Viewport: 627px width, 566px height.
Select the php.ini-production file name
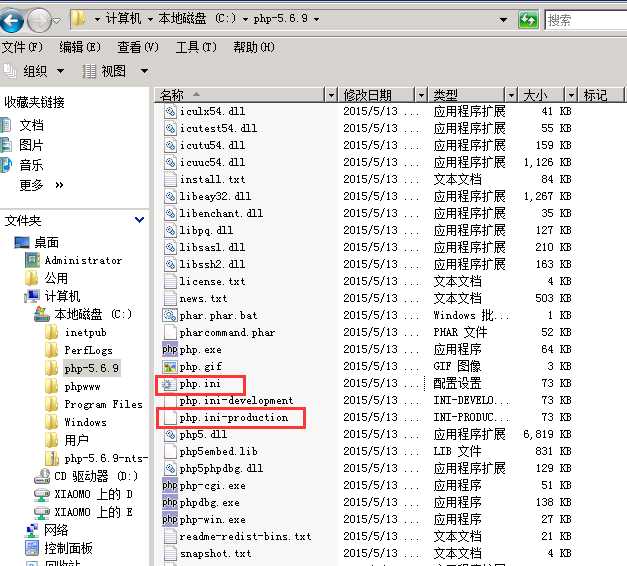[x=234, y=418]
